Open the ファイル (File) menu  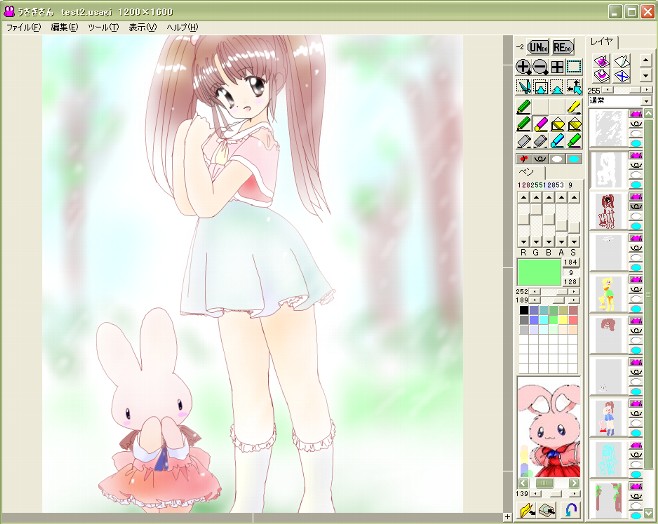tap(22, 27)
